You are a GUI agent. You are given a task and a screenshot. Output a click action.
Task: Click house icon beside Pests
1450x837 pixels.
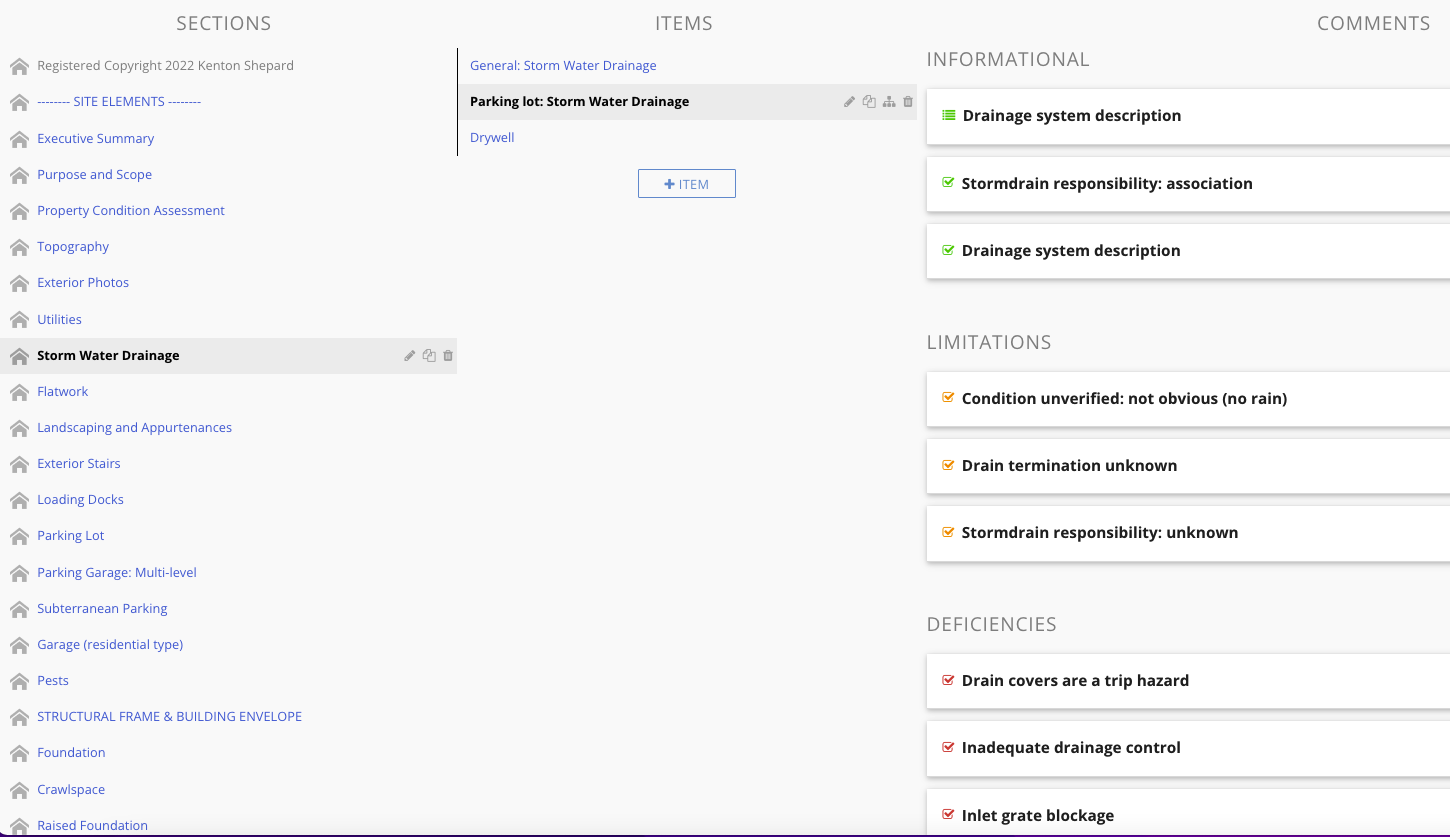[x=19, y=681]
